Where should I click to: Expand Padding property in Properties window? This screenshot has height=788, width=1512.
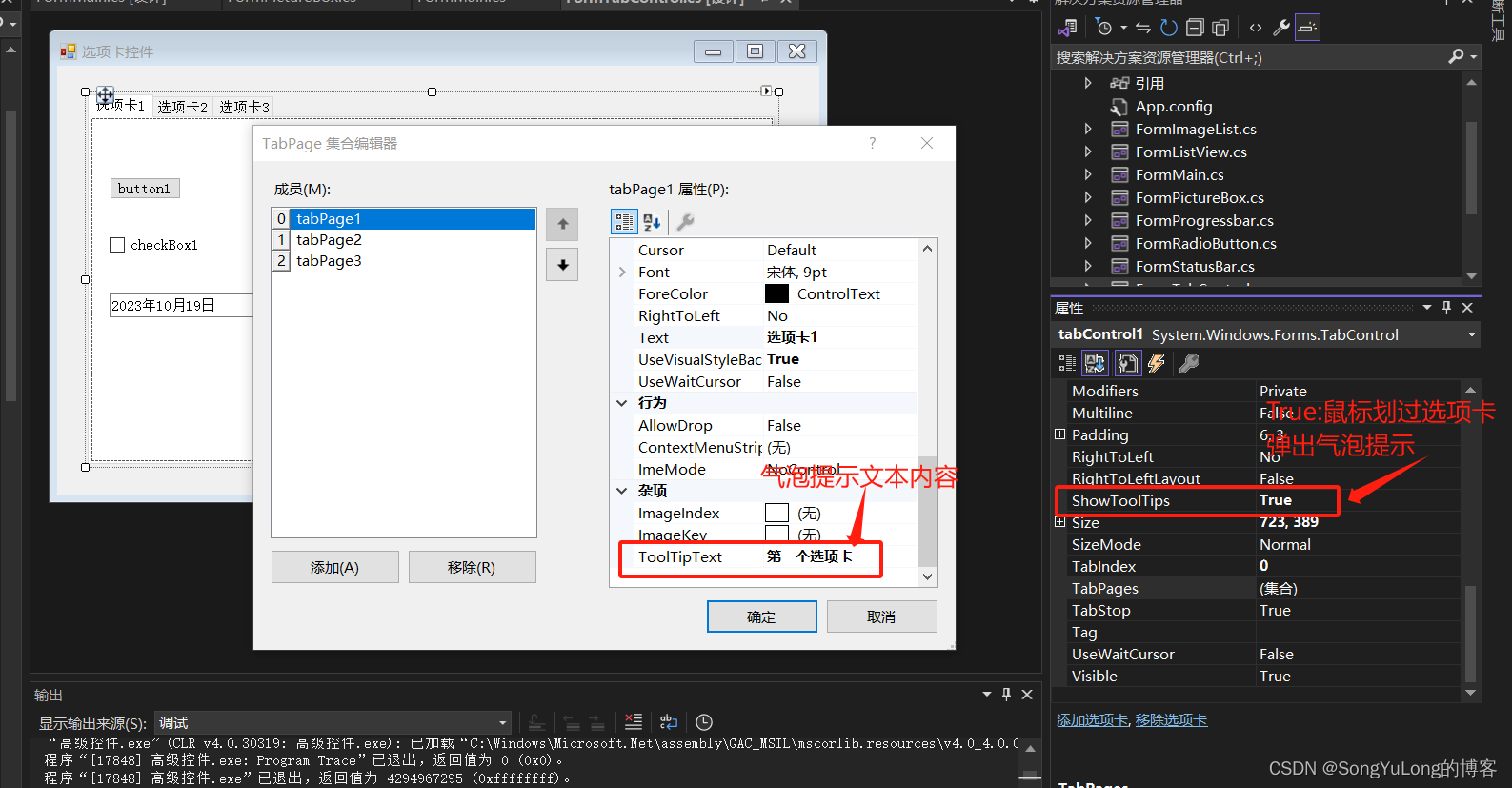click(x=1059, y=434)
